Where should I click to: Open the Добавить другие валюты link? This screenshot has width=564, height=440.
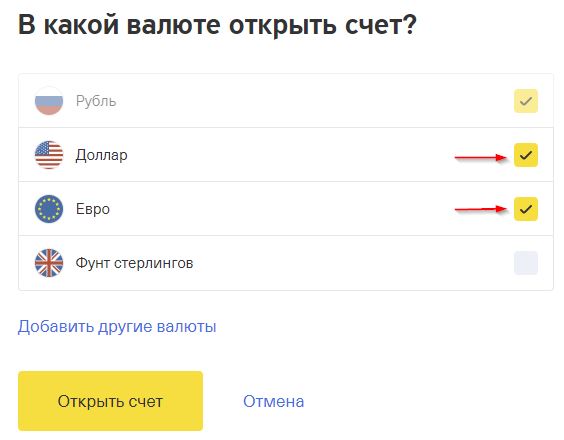coord(117,327)
